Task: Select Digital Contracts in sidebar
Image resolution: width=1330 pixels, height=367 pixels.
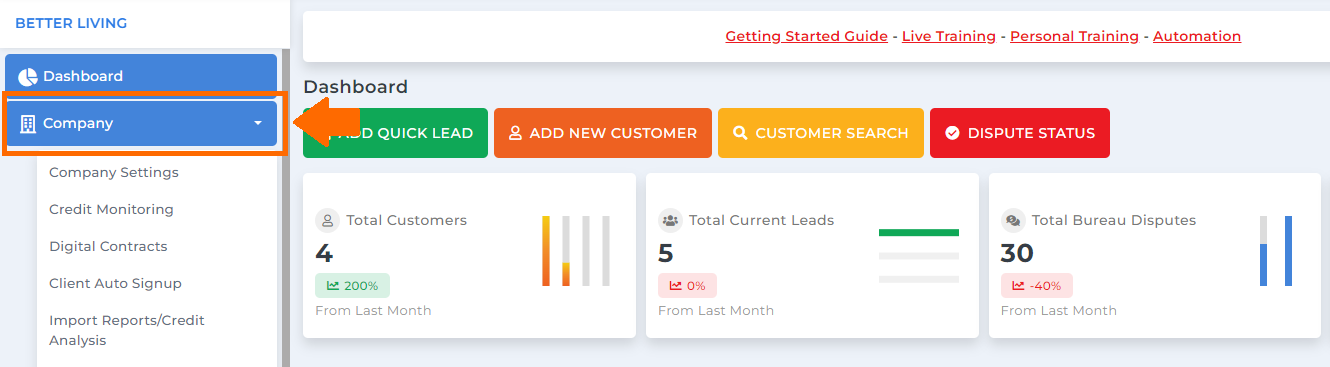Action: pos(108,246)
